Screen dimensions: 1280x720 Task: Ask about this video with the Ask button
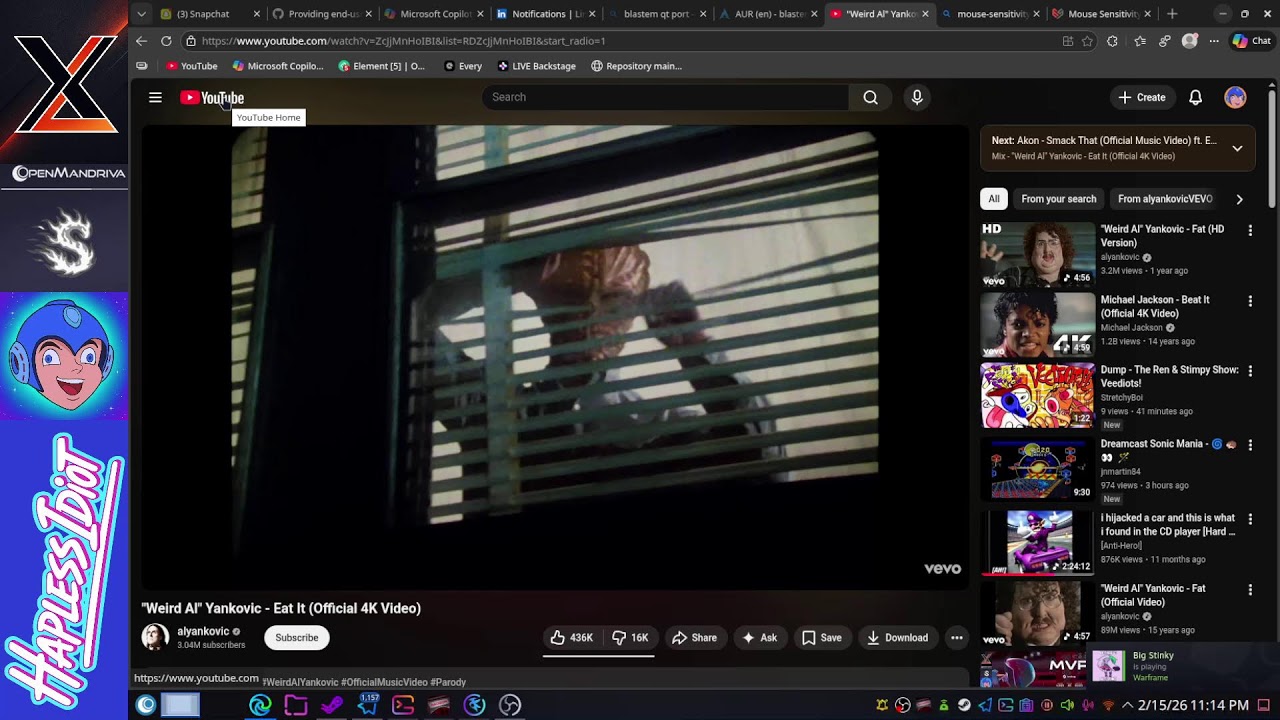(x=759, y=638)
